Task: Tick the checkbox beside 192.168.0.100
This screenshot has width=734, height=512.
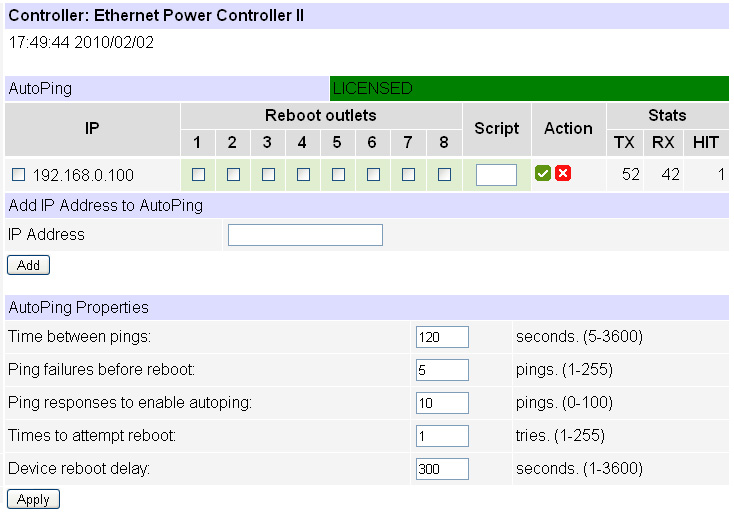Action: point(18,175)
